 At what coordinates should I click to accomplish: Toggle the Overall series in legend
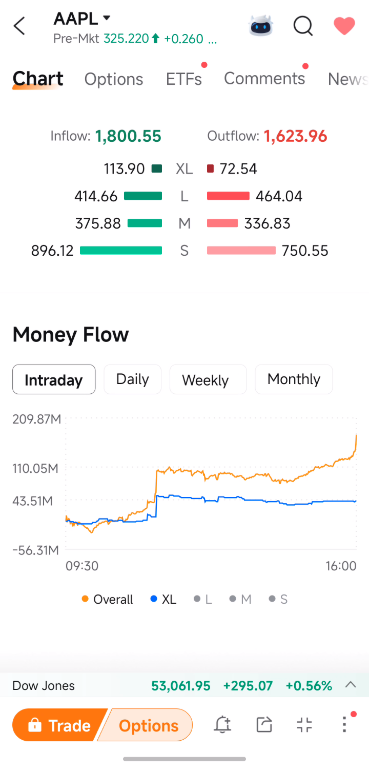coord(107,599)
